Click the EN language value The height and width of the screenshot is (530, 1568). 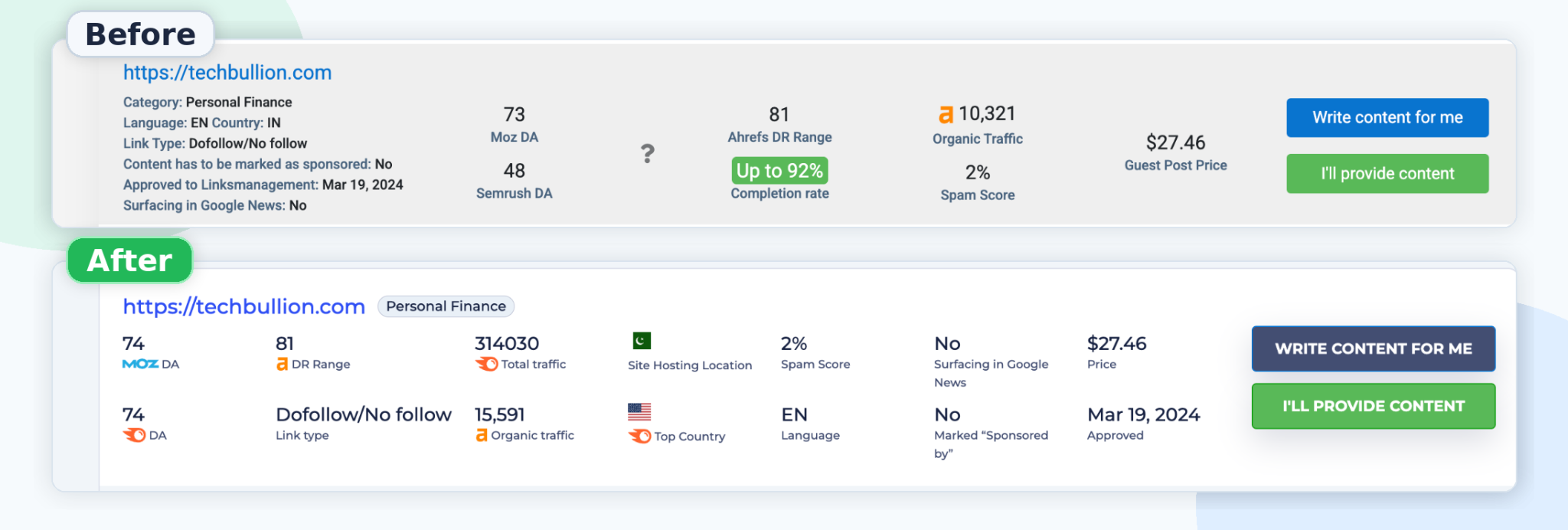click(x=794, y=414)
